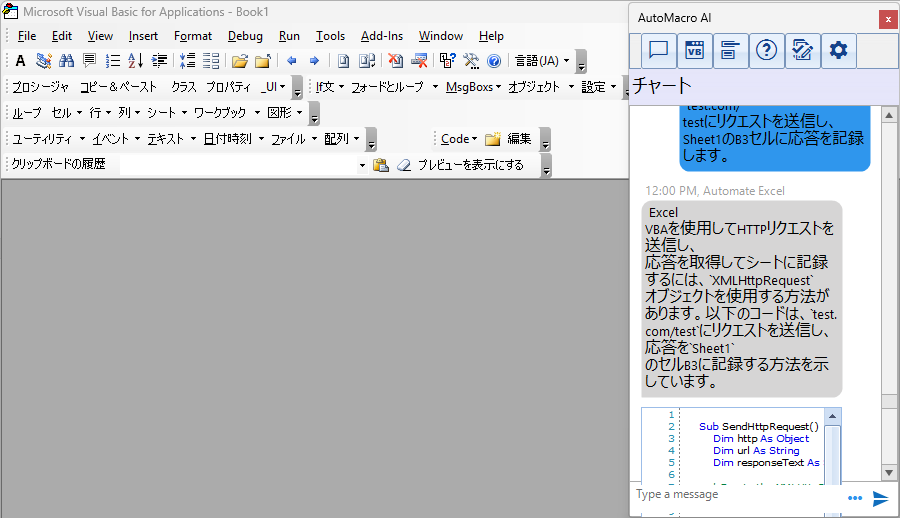
Task: Open the Debug menu
Action: coord(245,36)
